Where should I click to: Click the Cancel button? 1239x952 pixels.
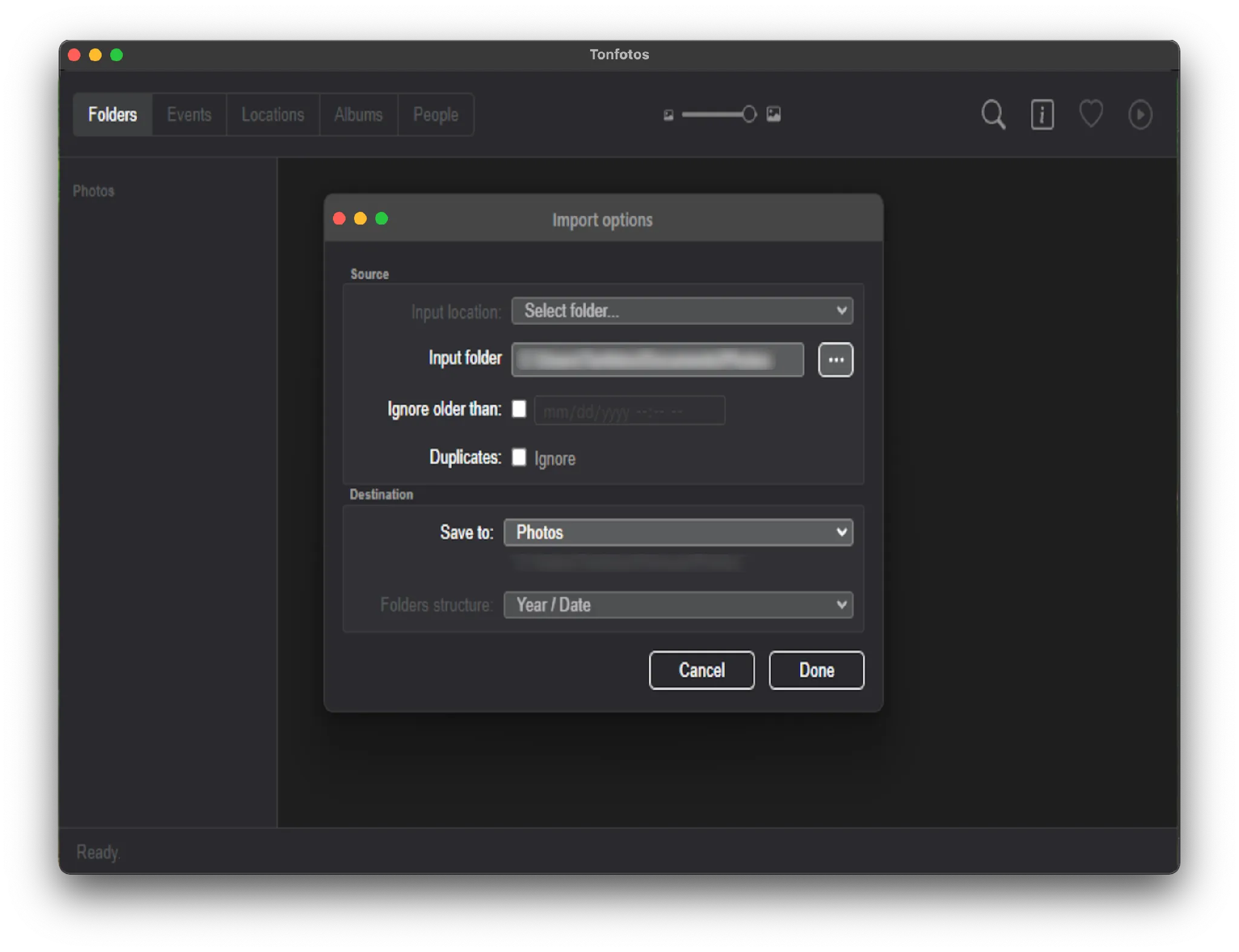702,670
